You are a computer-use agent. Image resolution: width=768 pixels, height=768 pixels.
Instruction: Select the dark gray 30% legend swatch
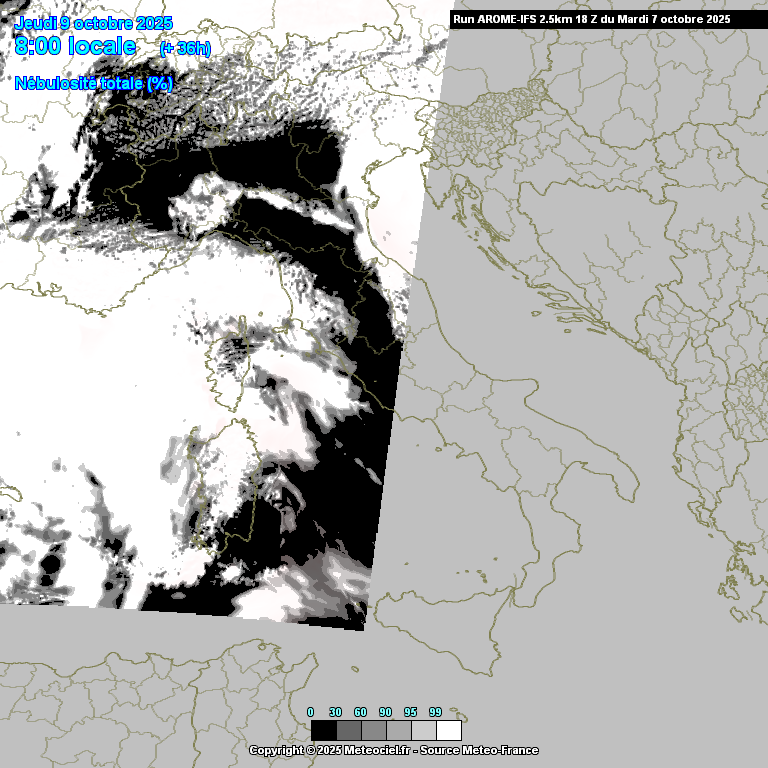click(x=348, y=730)
